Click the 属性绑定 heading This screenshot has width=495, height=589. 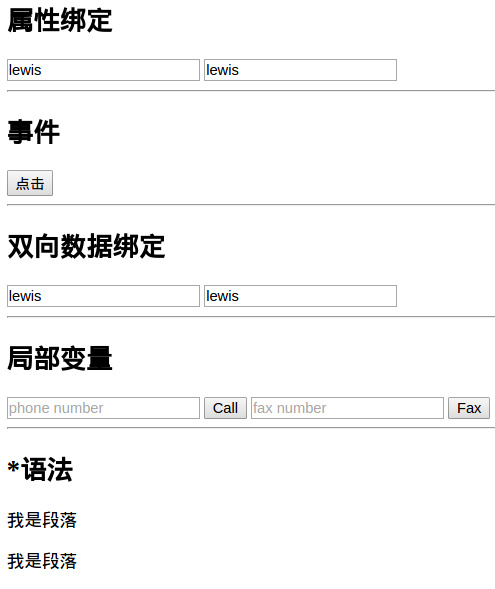coord(60,20)
